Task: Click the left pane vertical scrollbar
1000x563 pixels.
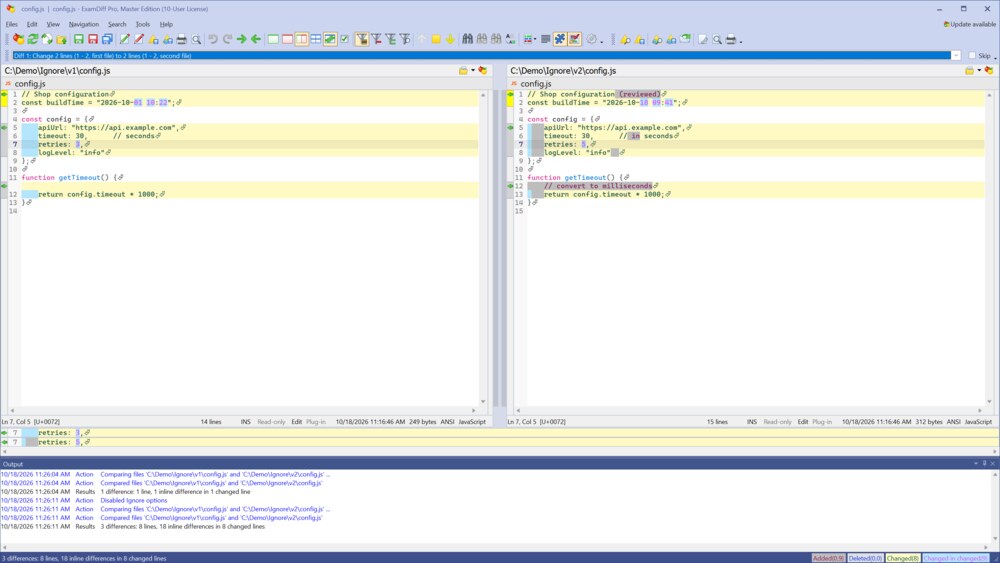Action: 483,247
